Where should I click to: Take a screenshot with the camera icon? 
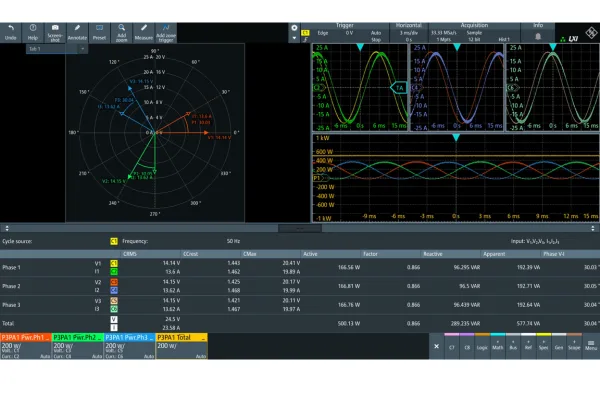(x=55, y=32)
